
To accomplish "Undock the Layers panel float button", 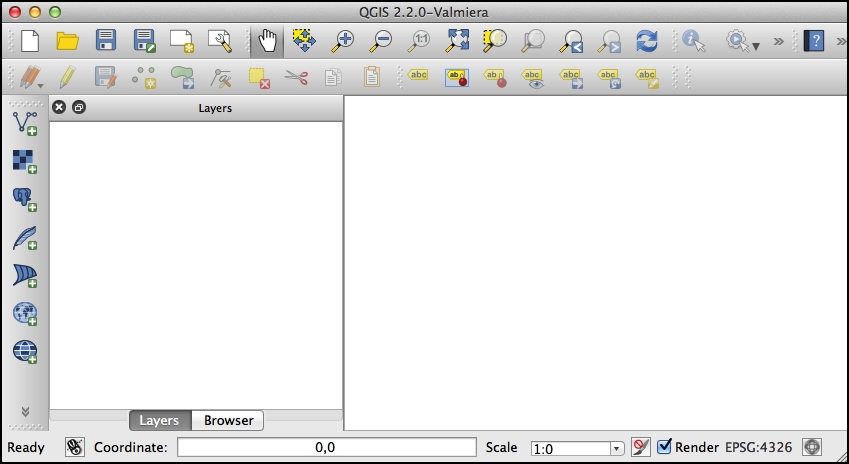I will click(x=79, y=107).
